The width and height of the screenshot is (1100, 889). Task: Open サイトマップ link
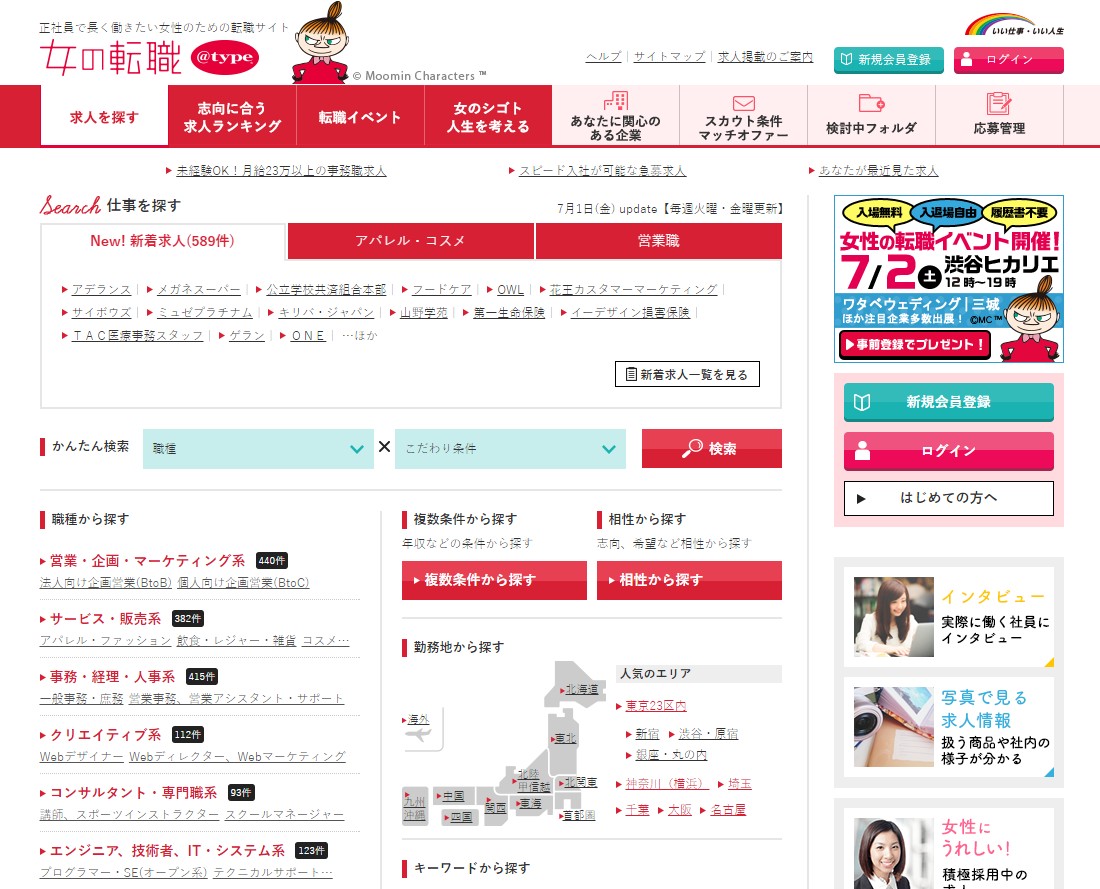coord(669,57)
